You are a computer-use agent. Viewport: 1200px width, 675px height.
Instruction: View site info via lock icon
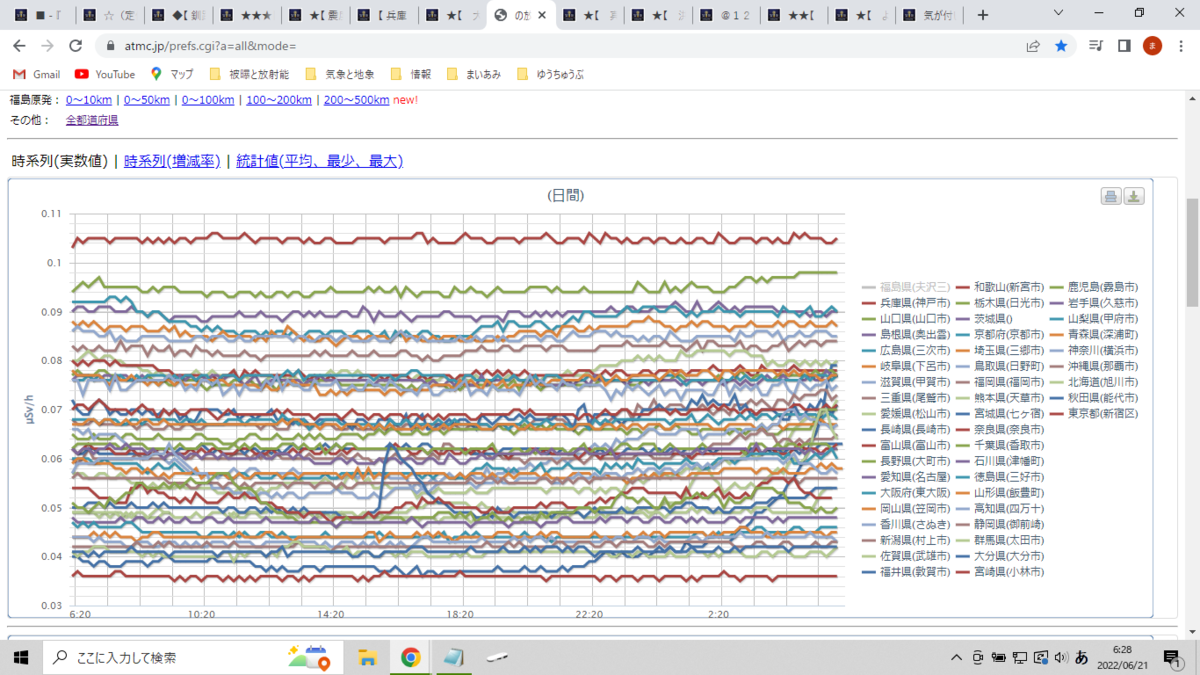click(x=112, y=46)
